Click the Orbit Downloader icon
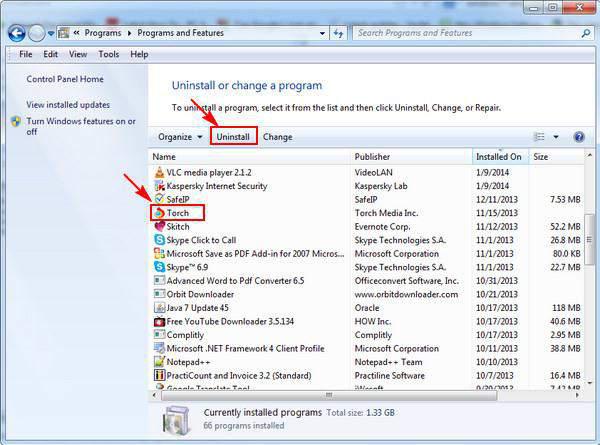The width and height of the screenshot is (600, 445). 159,294
